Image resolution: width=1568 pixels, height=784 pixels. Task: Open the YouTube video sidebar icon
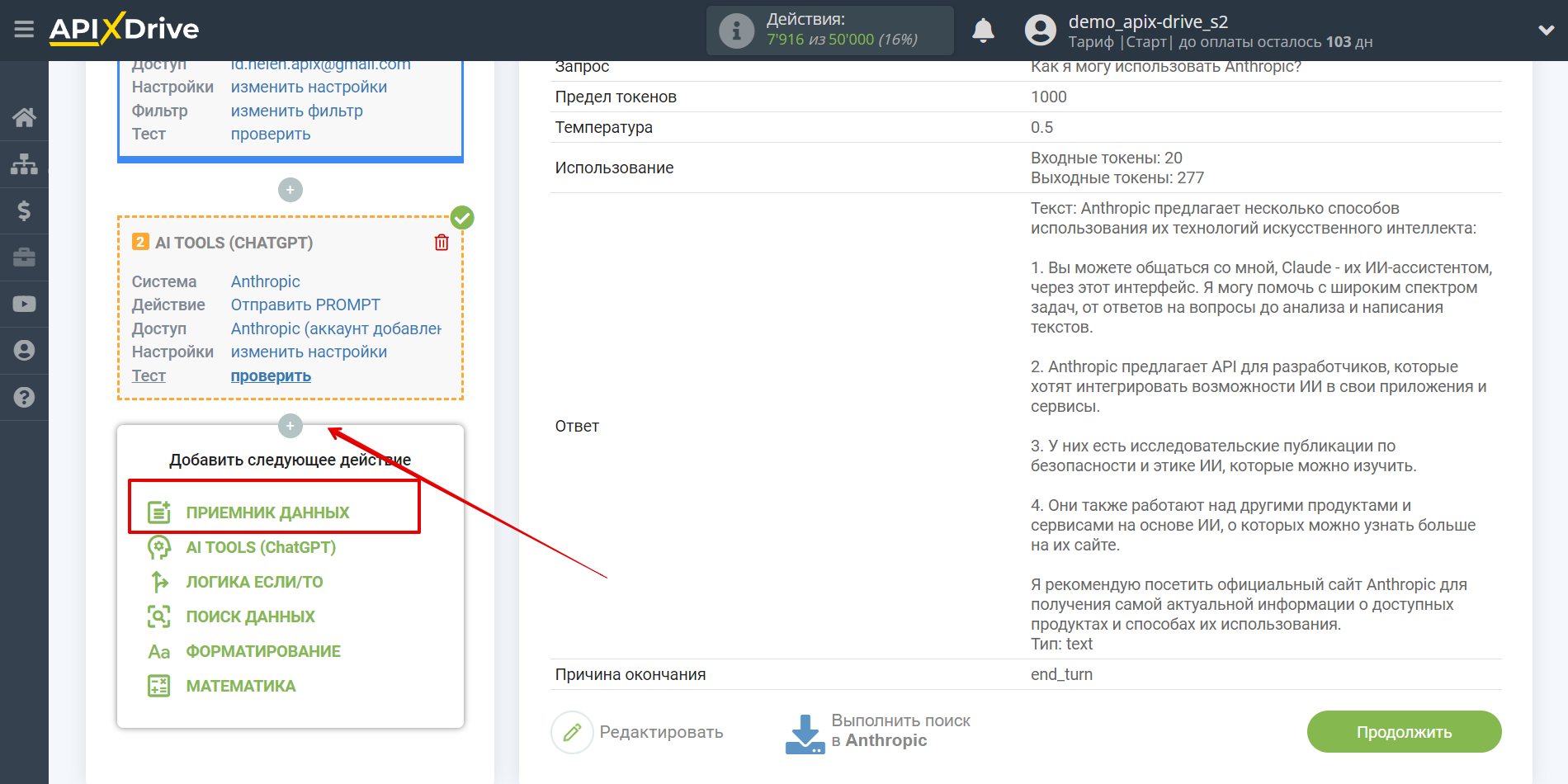[x=24, y=304]
